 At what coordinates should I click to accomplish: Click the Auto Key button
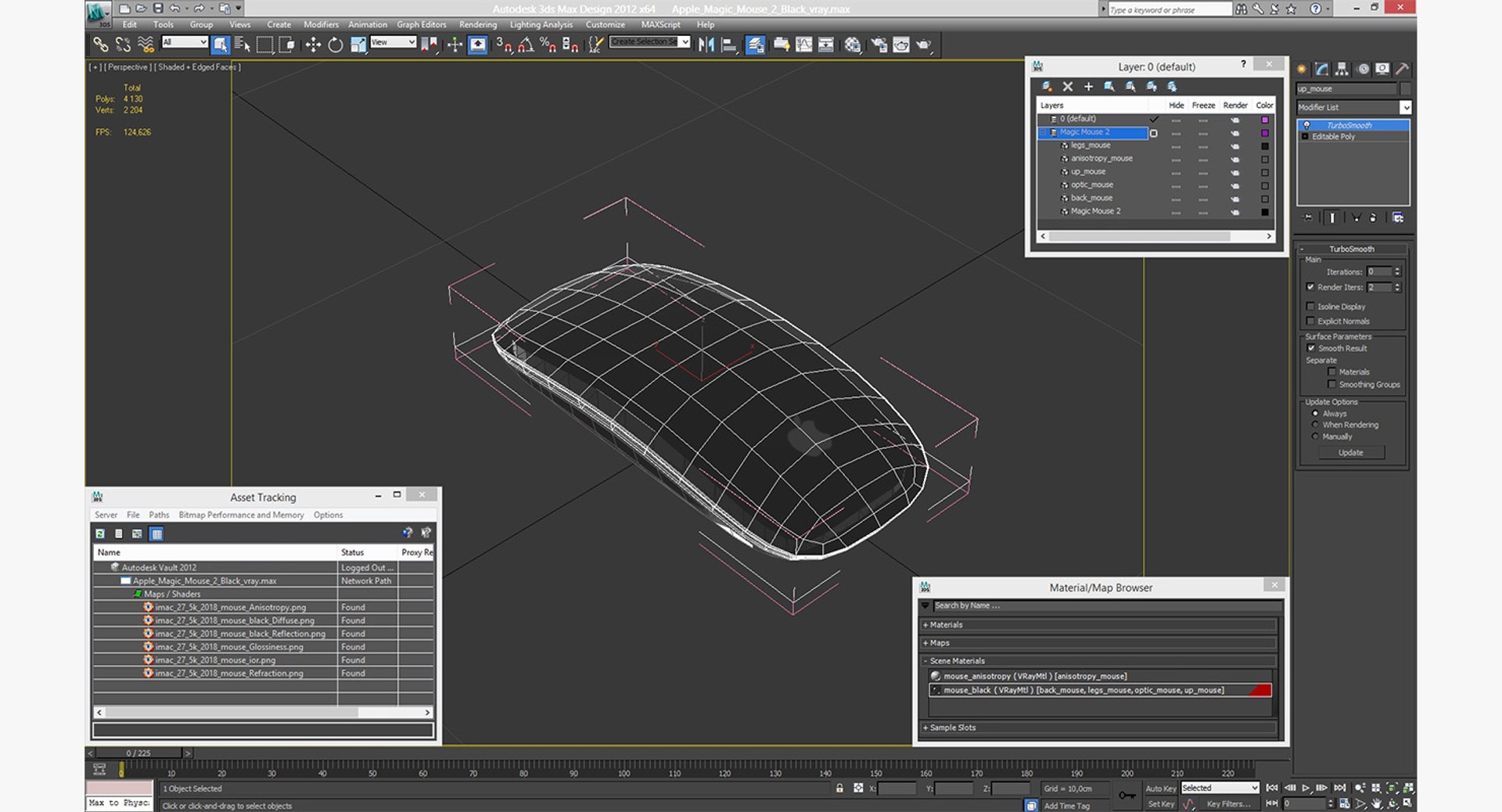1160,789
